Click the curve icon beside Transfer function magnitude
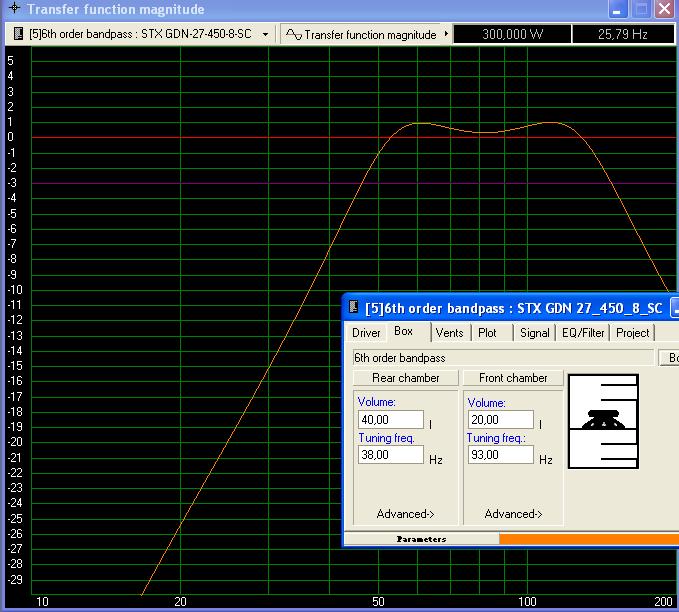Viewport: 679px width, 612px height. [x=293, y=34]
